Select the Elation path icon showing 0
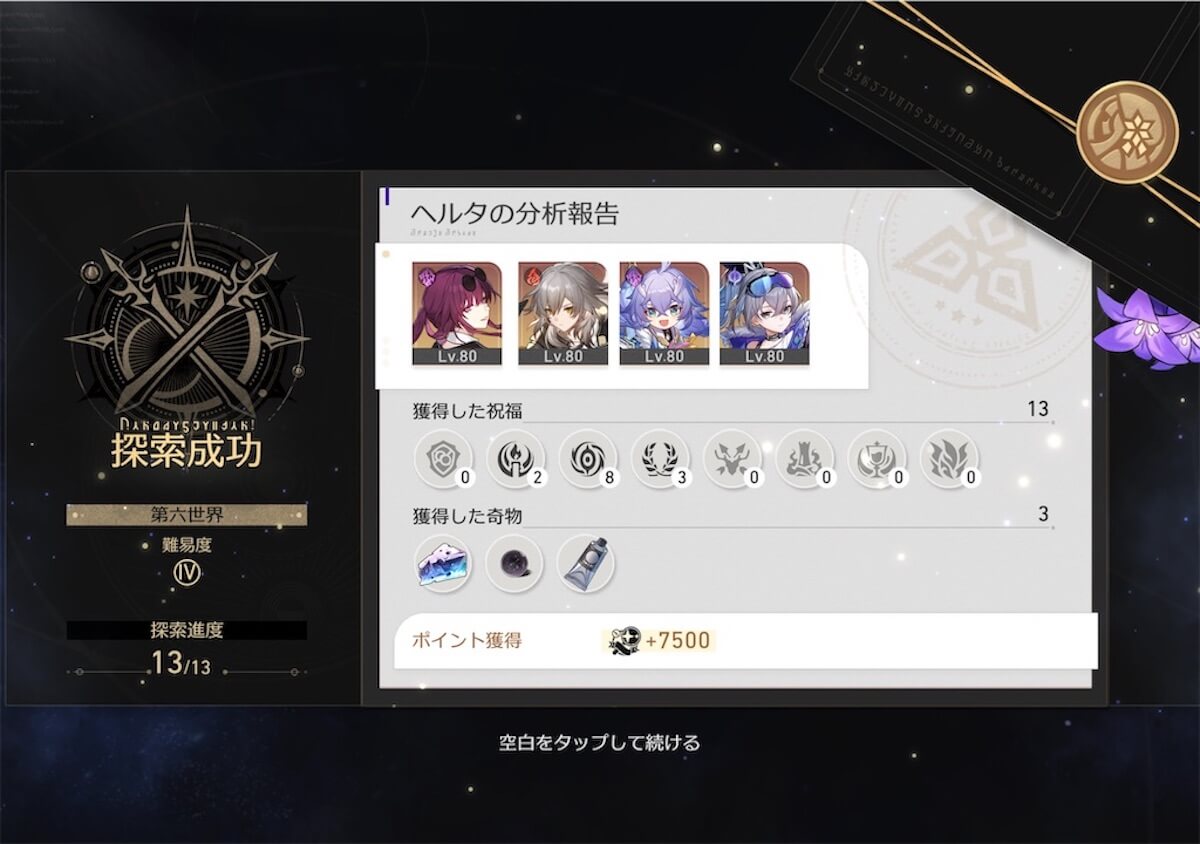The height and width of the screenshot is (844, 1200). (x=877, y=459)
